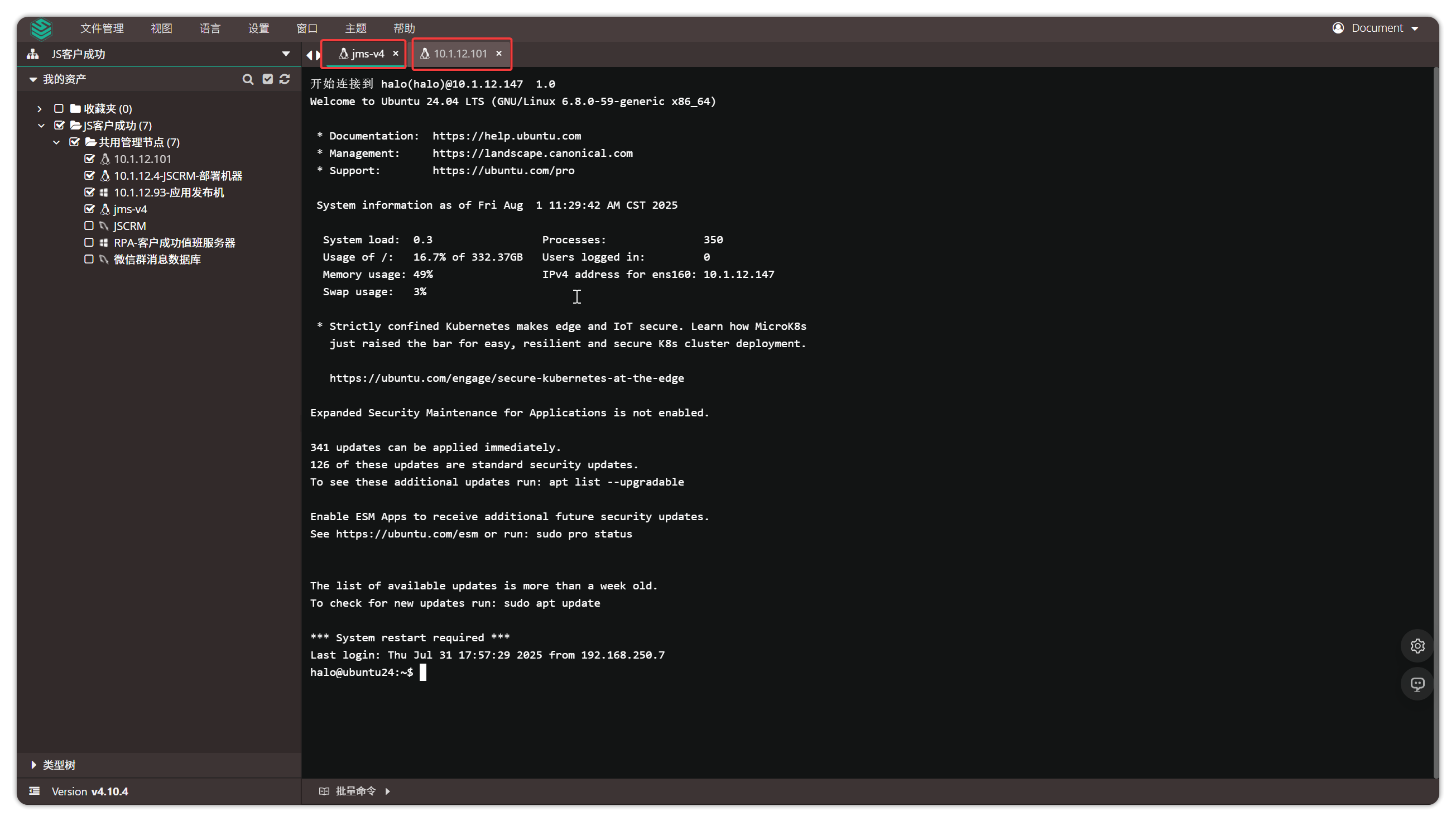Open the search icon in My Assets panel
Screen dimensions: 1456x816
248,80
